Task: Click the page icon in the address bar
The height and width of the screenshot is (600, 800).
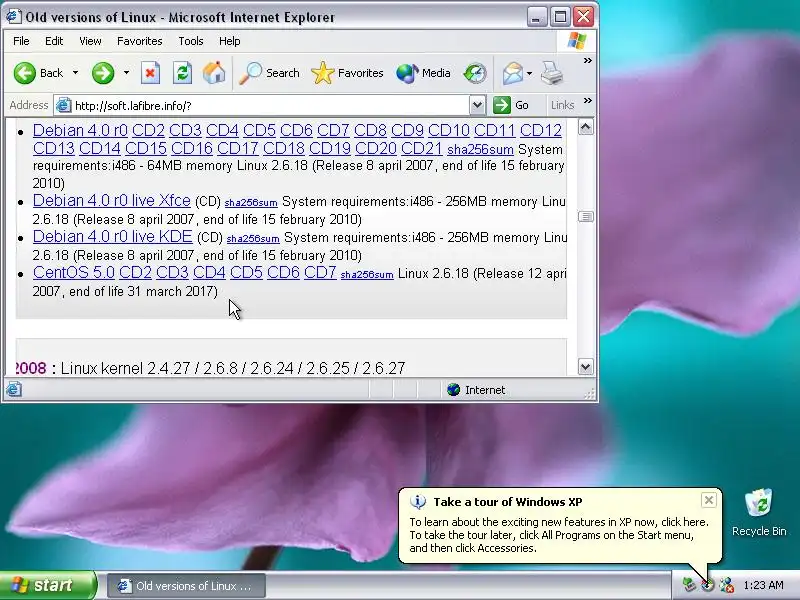Action: 63,106
